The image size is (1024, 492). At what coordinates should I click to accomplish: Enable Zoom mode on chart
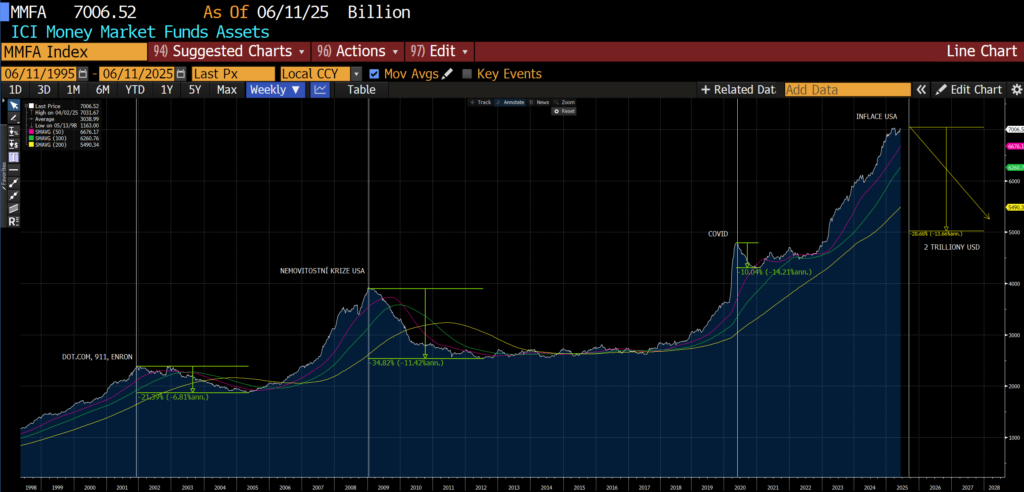click(x=564, y=102)
